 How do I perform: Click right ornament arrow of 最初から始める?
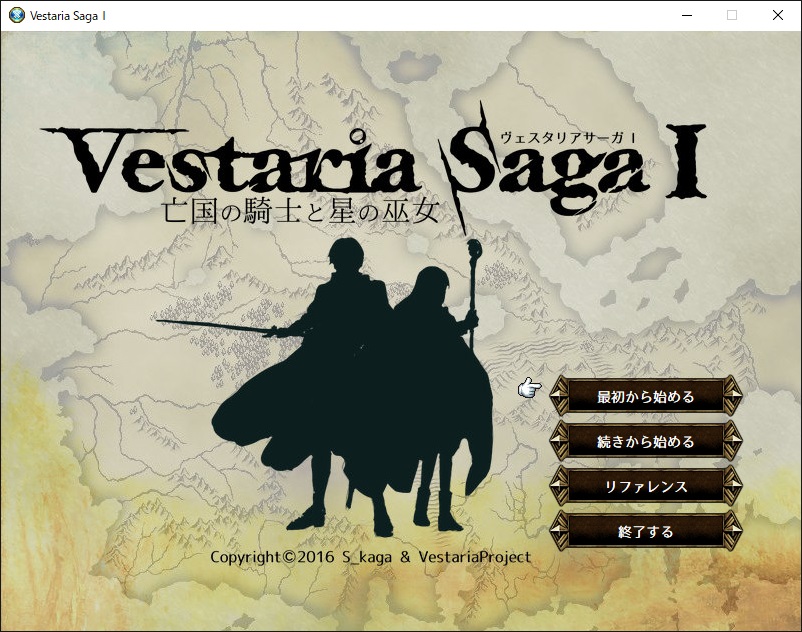[x=731, y=396]
